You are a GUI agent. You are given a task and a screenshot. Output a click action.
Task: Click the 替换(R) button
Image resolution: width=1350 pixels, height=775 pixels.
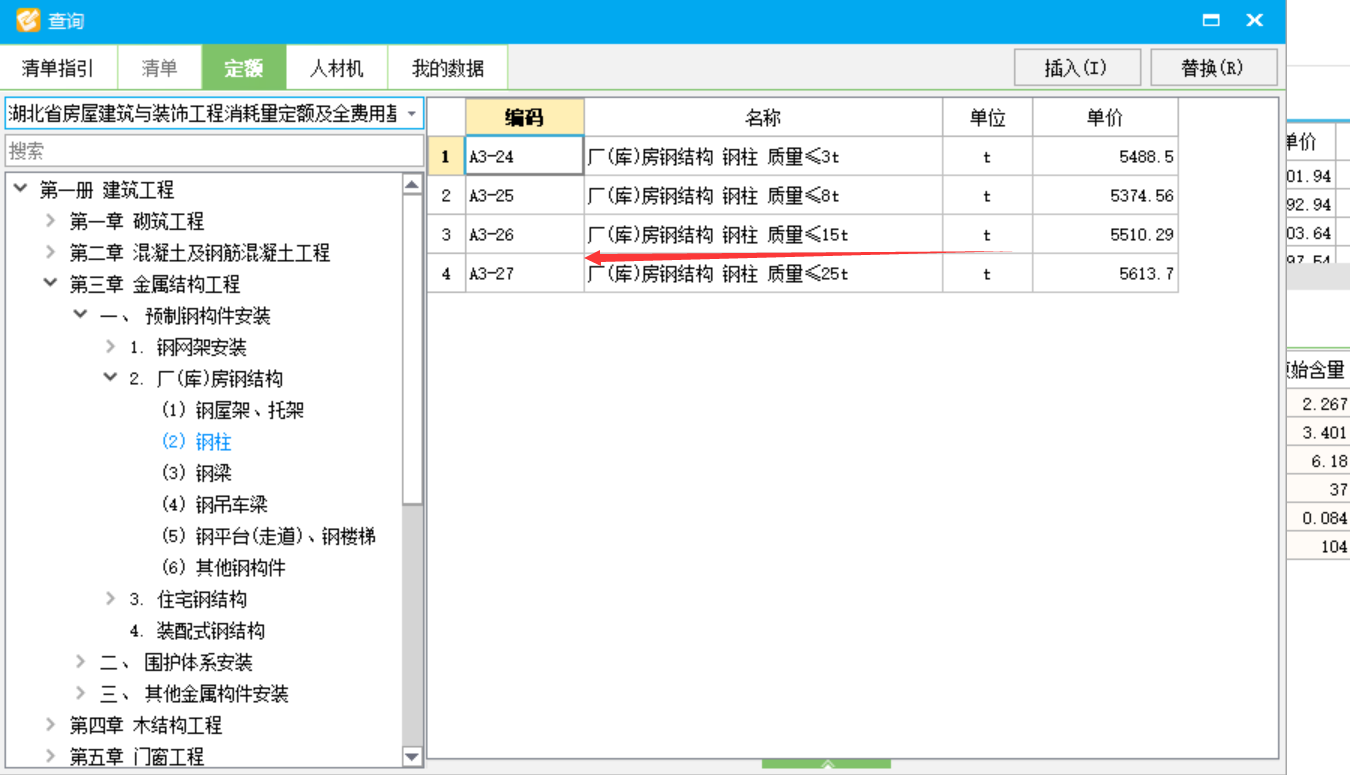coord(1214,68)
